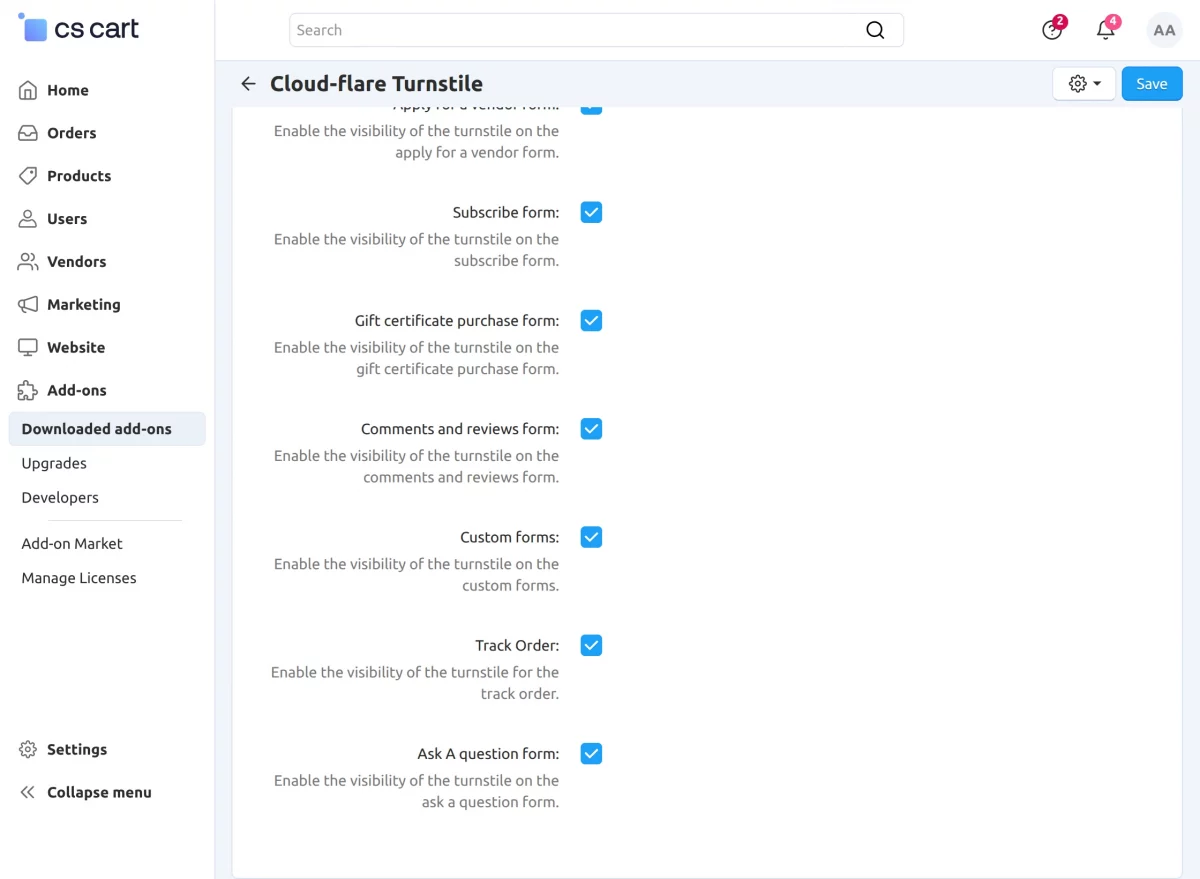The width and height of the screenshot is (1200, 879).
Task: Click the Add-ons puzzle piece icon
Action: click(x=28, y=391)
